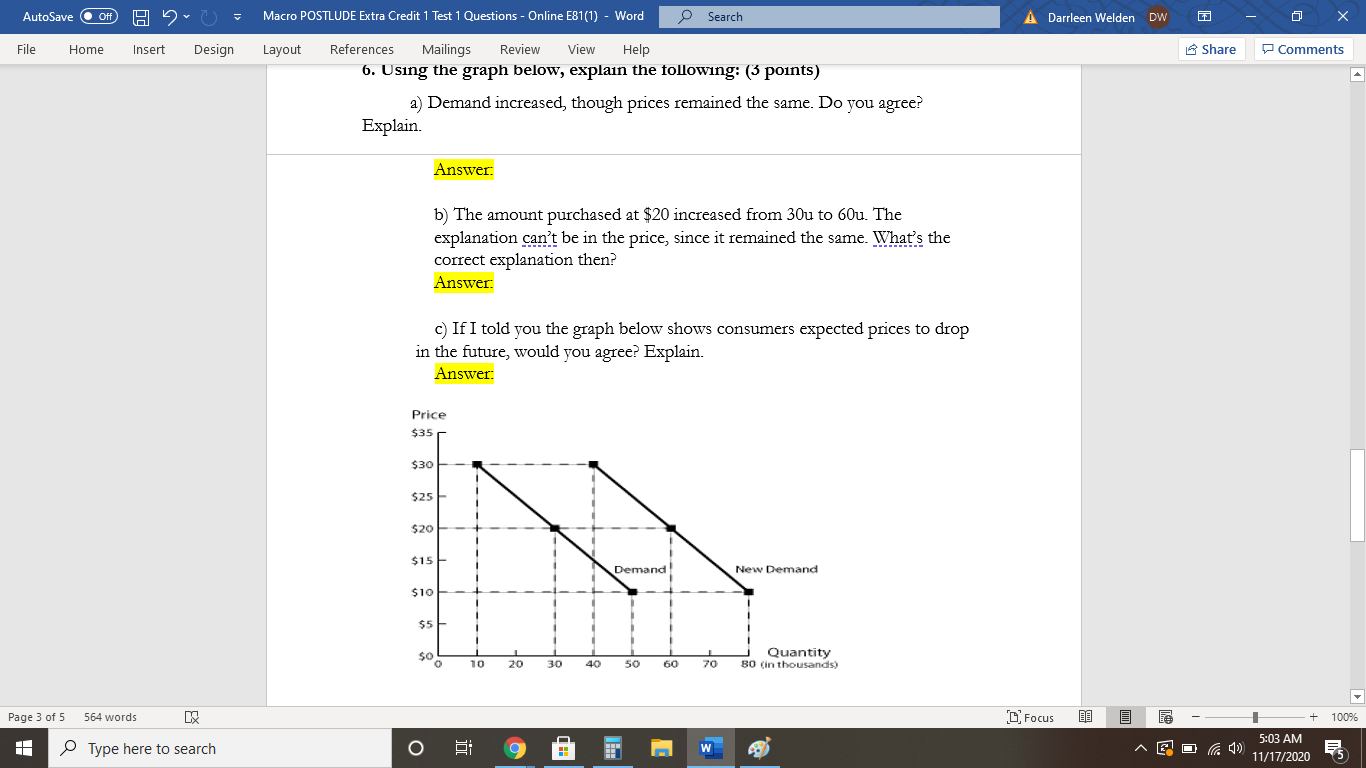Click the Share button
The width and height of the screenshot is (1366, 768).
[x=1210, y=48]
